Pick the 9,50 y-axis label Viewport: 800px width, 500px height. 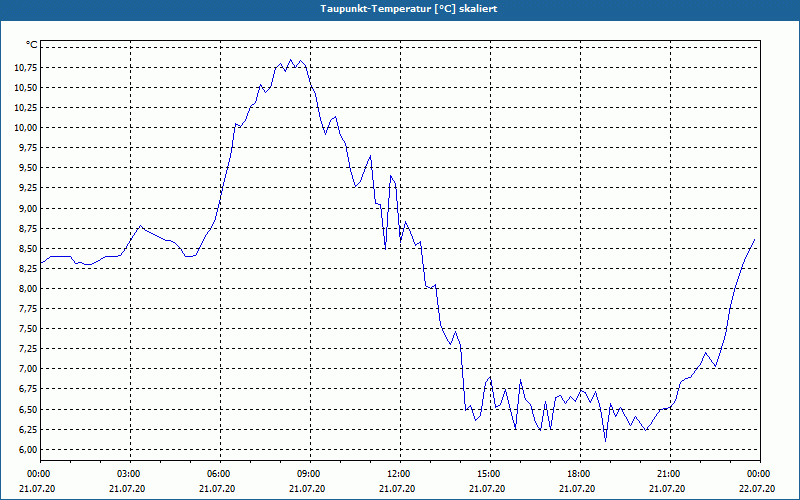pyautogui.click(x=28, y=168)
